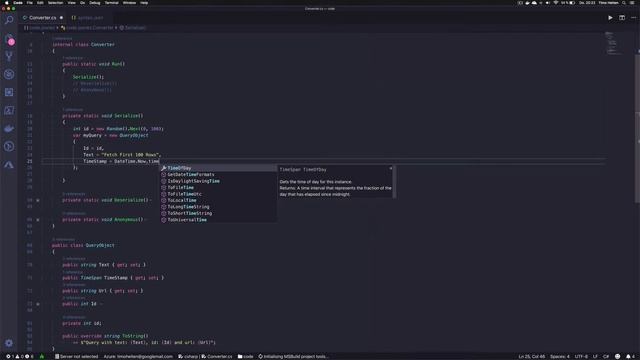Select IsDaylightSavingTime suggestion

(218, 181)
